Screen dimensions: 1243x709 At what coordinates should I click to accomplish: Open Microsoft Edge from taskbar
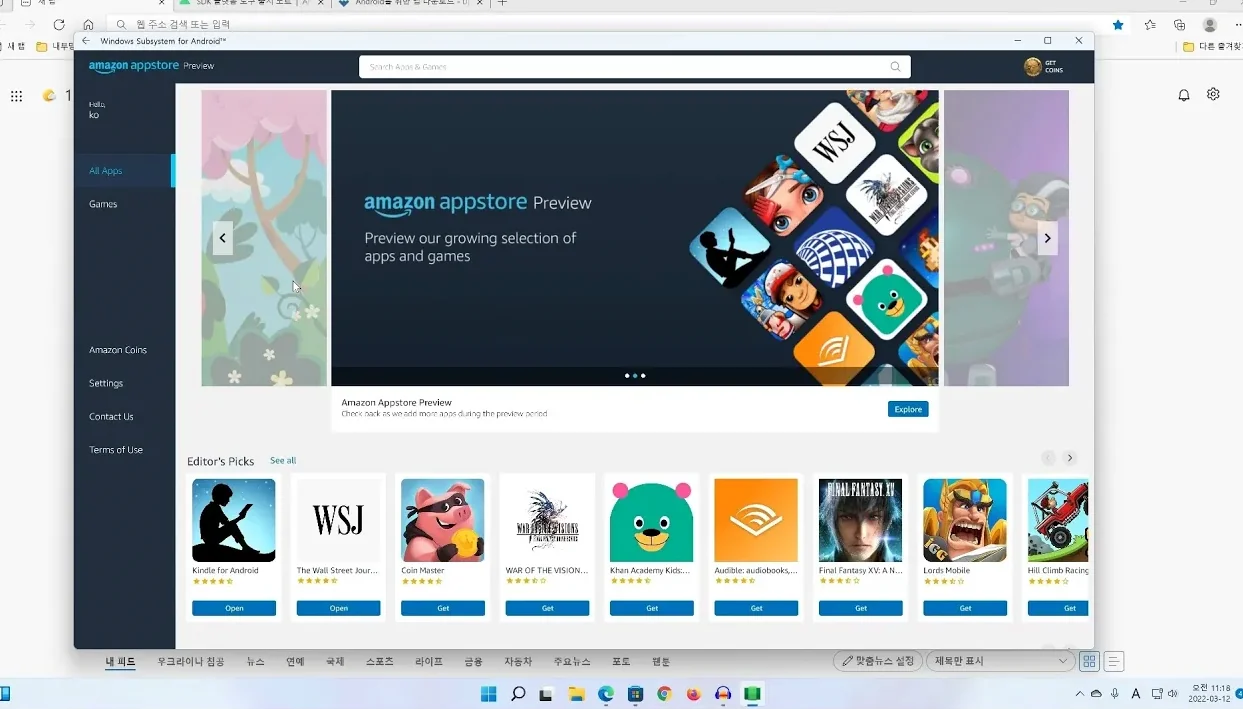pos(606,693)
